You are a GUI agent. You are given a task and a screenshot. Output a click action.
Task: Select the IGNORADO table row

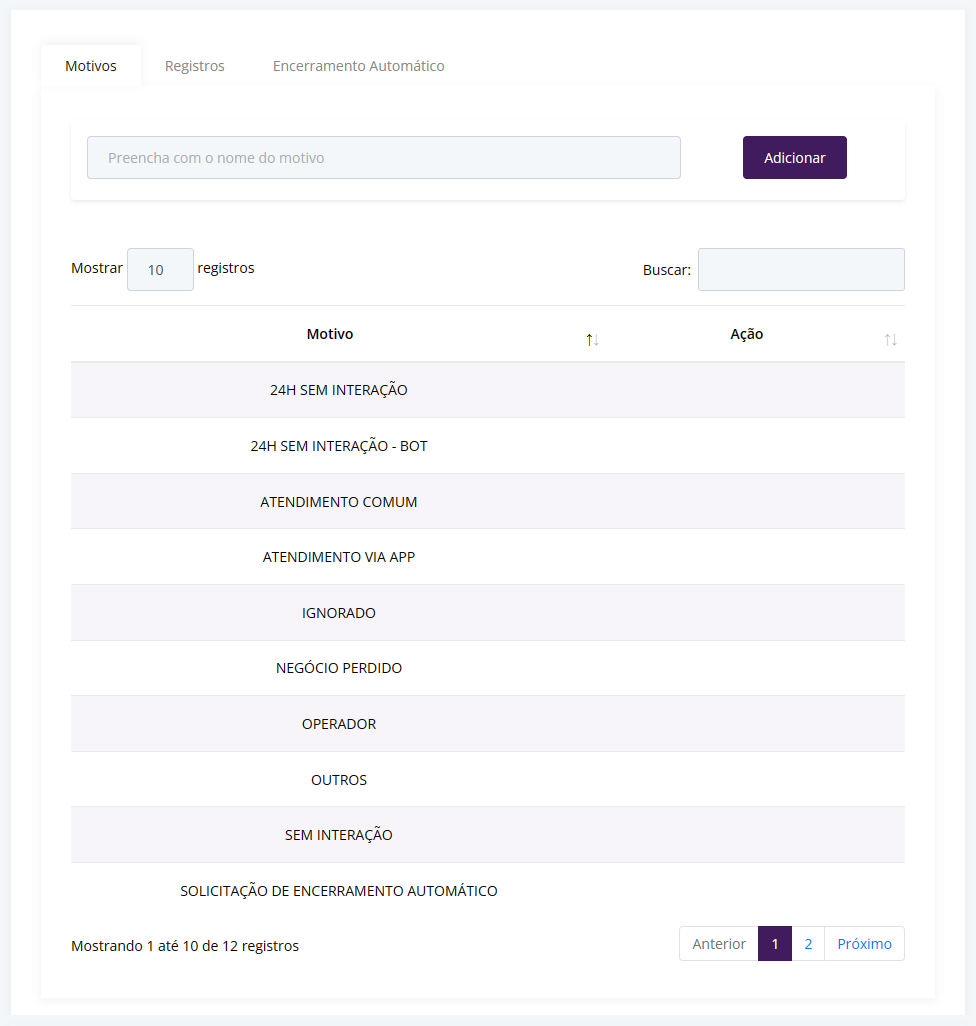487,612
